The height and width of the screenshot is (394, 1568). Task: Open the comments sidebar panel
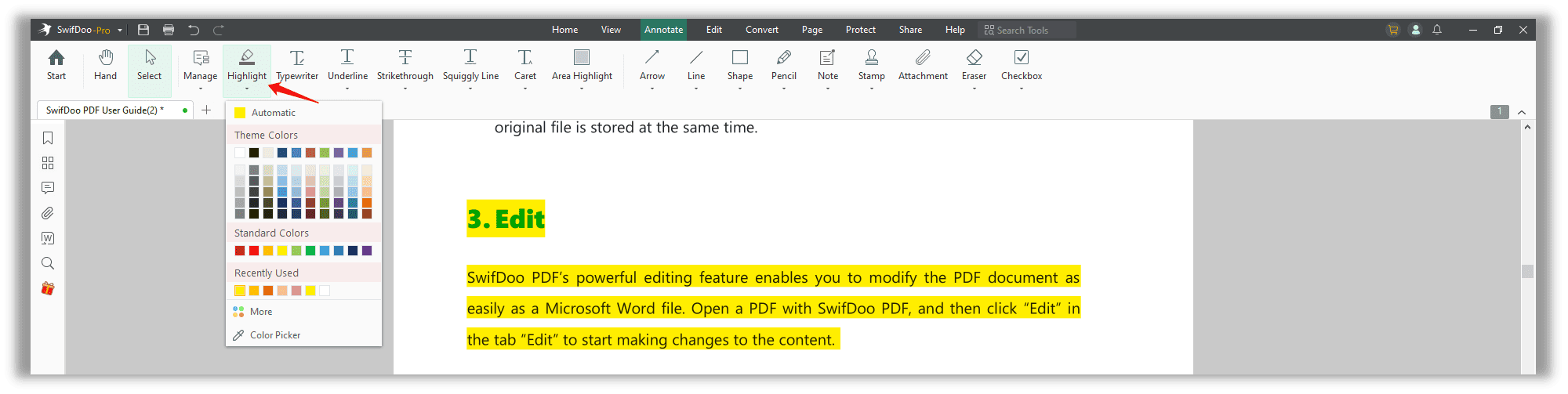coord(48,188)
